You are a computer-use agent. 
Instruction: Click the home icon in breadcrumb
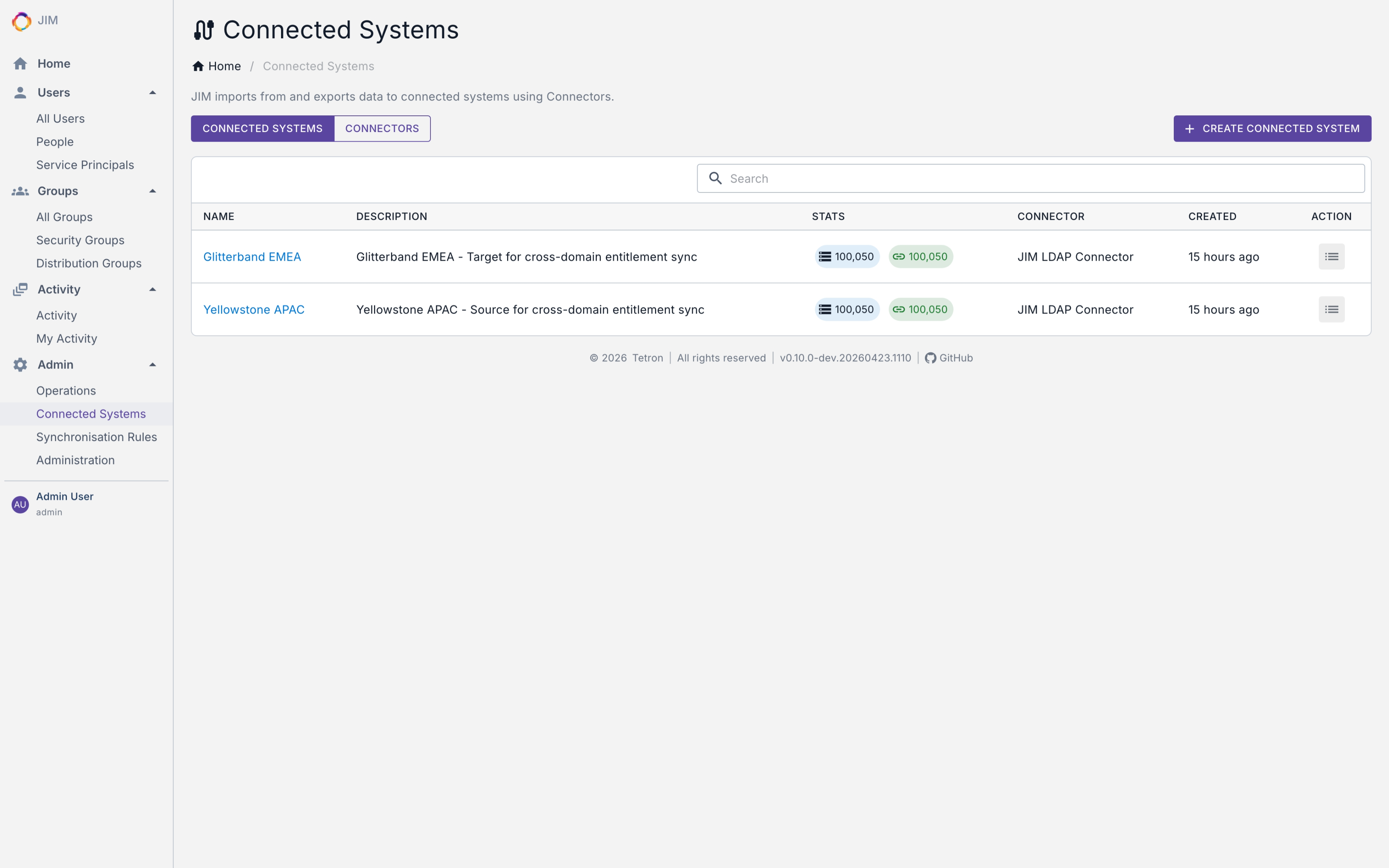click(x=198, y=67)
